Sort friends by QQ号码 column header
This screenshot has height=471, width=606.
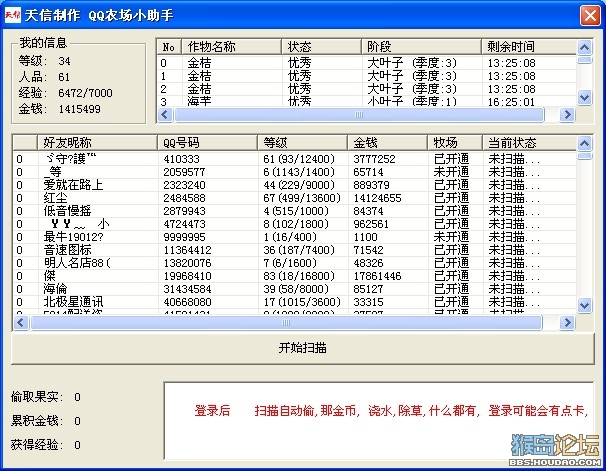tap(208, 143)
